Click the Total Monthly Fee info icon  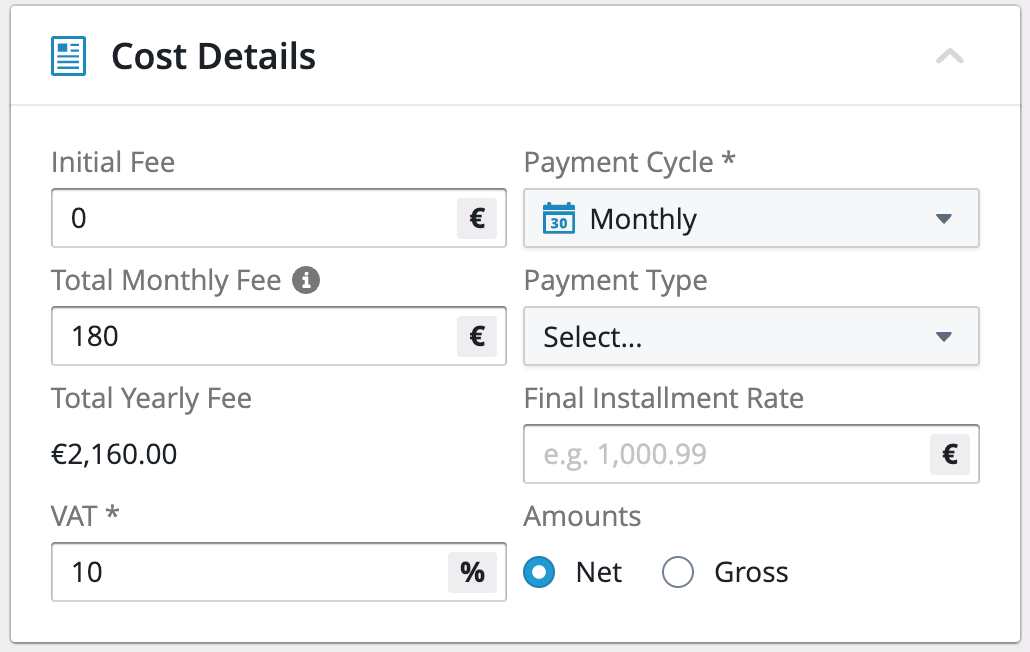tap(306, 282)
